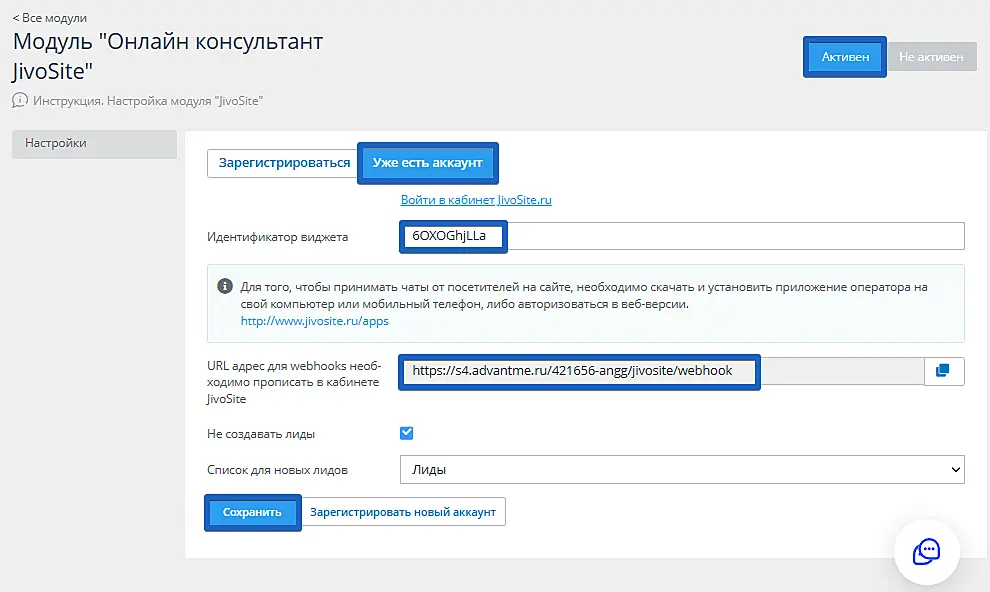The height and width of the screenshot is (592, 990).
Task: Set module status to "Активен"
Action: (x=845, y=57)
